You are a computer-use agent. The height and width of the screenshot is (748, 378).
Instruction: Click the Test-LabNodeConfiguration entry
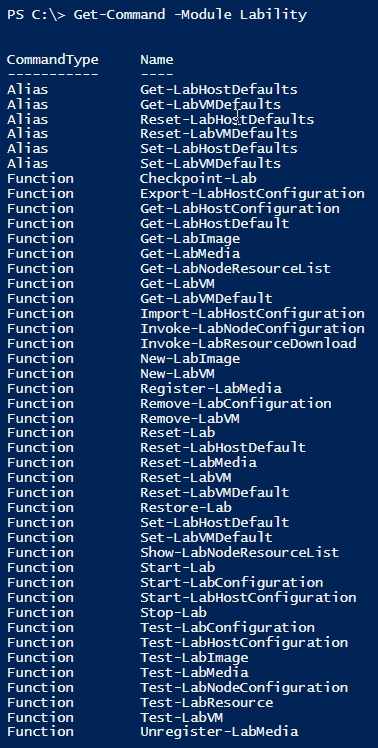click(x=244, y=687)
